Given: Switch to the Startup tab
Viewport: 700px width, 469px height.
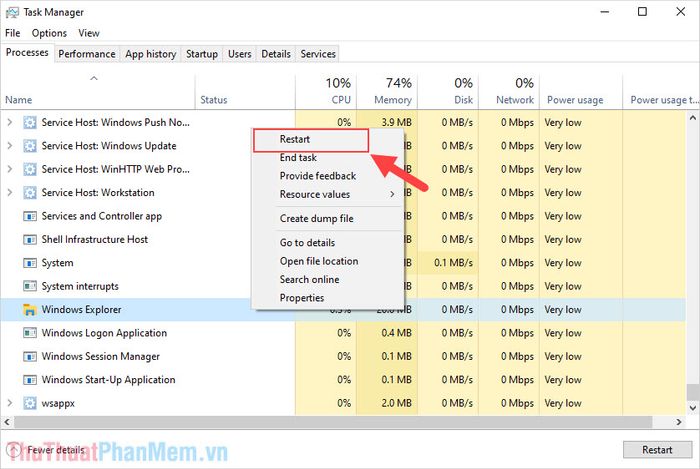Looking at the screenshot, I should pyautogui.click(x=202, y=54).
